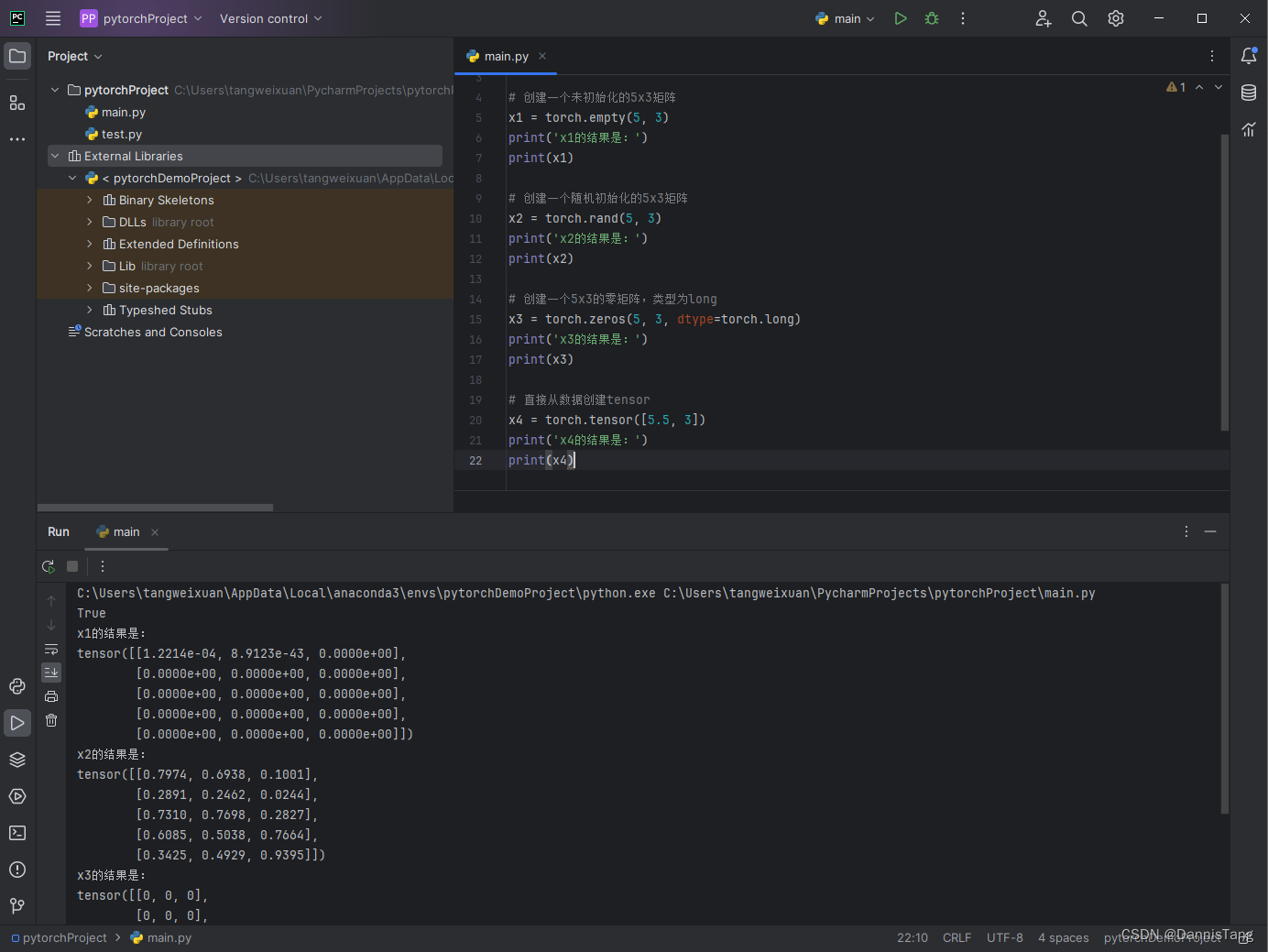
Task: Expand Typeshed Stubs folder
Action: pos(90,310)
